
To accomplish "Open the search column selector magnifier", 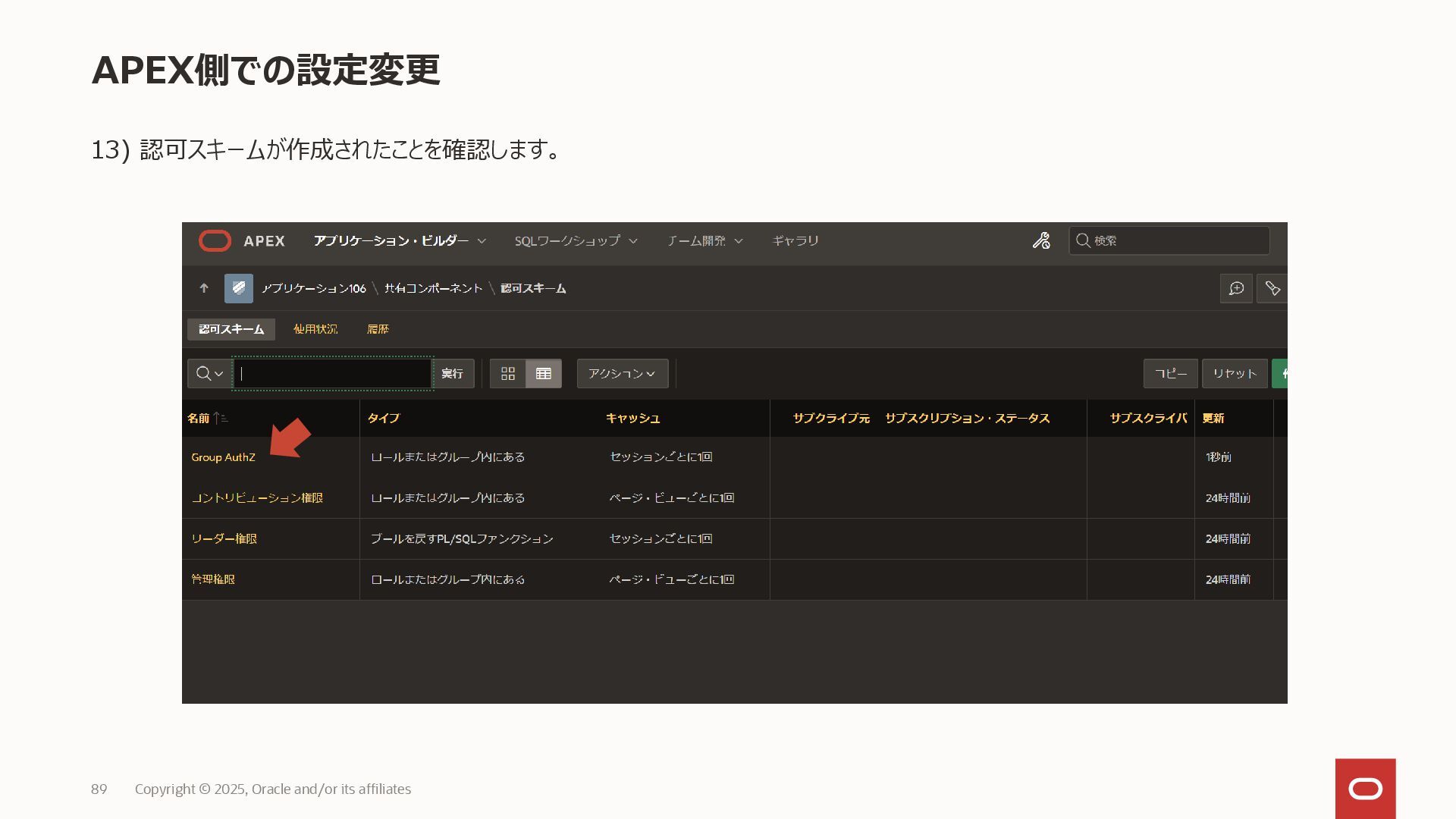I will pos(209,373).
